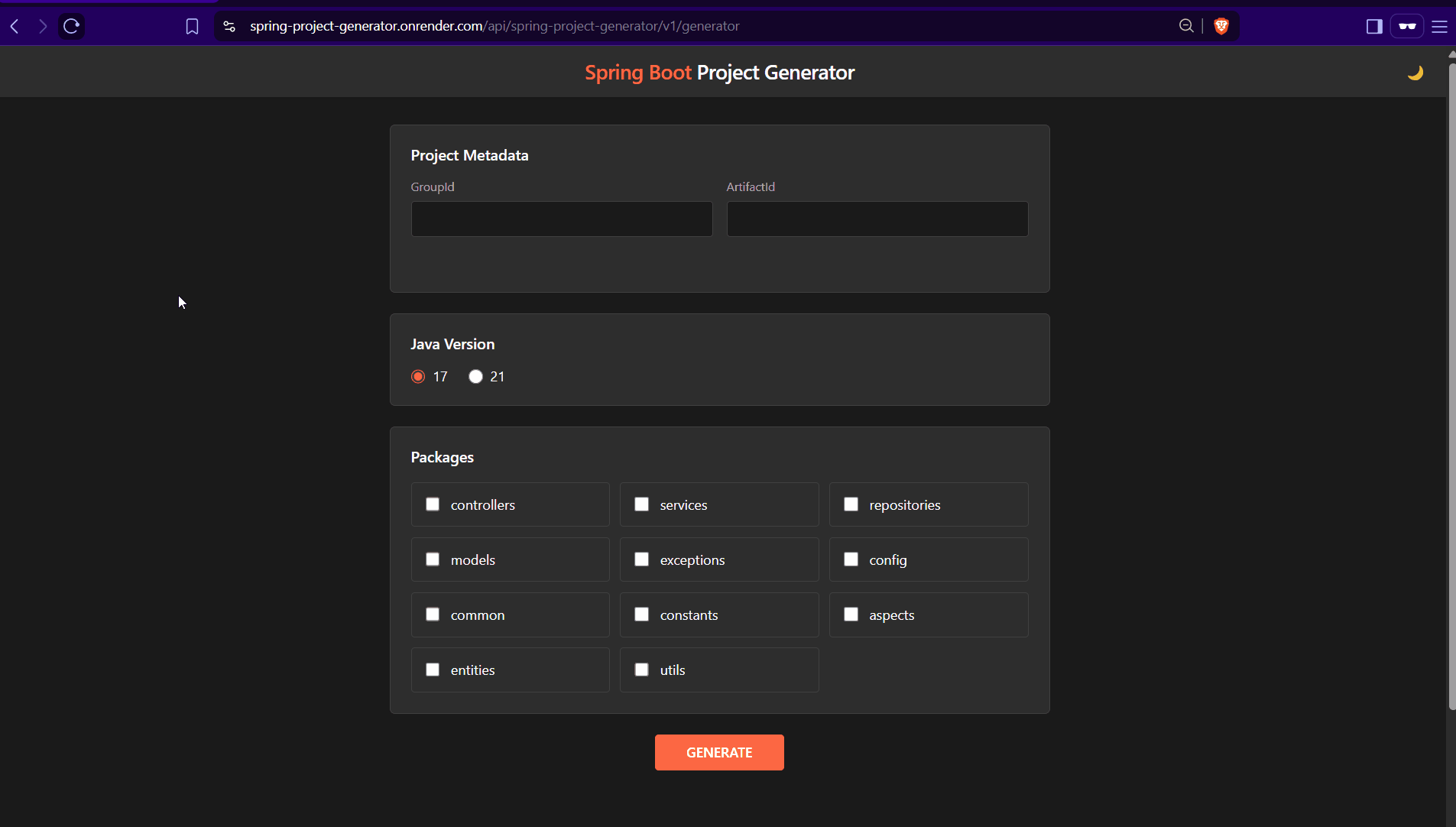Viewport: 1456px width, 827px height.
Task: Enable the exceptions package checkbox
Action: 642,559
